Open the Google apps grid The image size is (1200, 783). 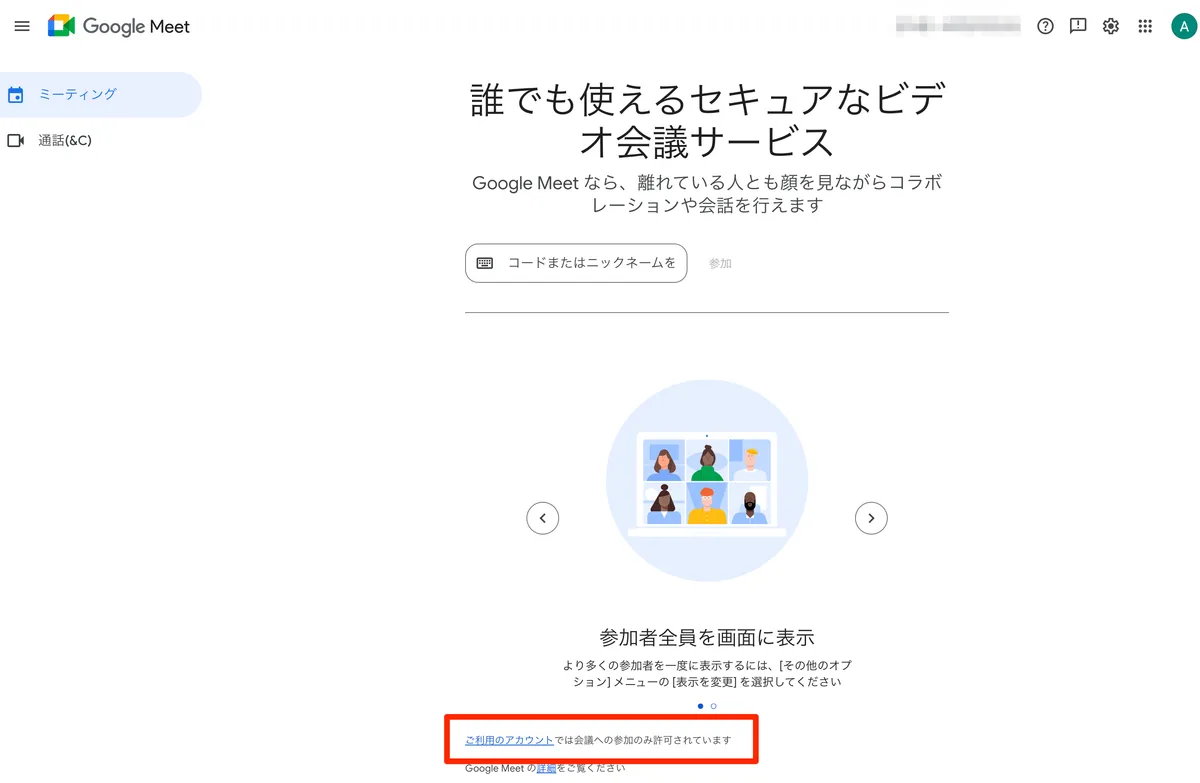click(x=1145, y=27)
